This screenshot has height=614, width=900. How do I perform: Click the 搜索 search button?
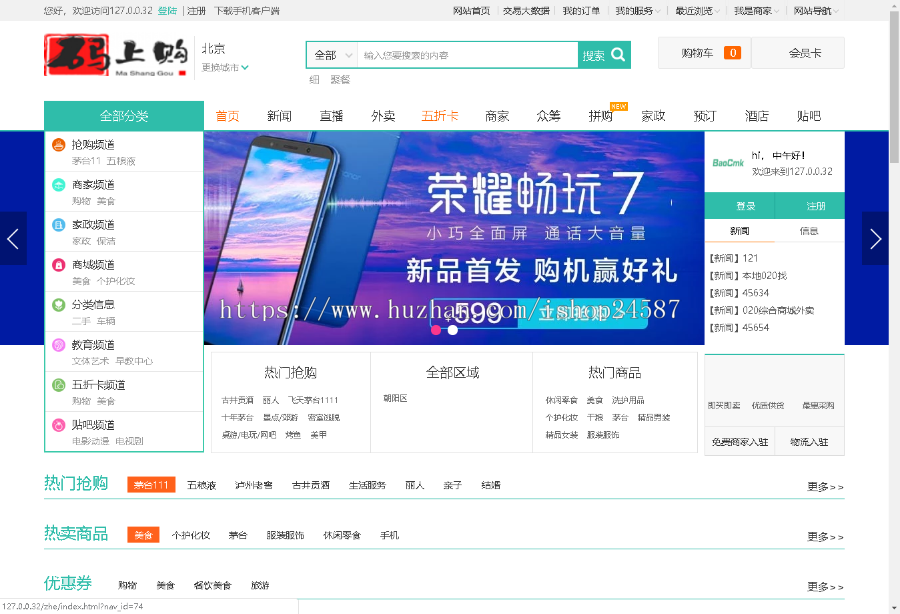[604, 55]
